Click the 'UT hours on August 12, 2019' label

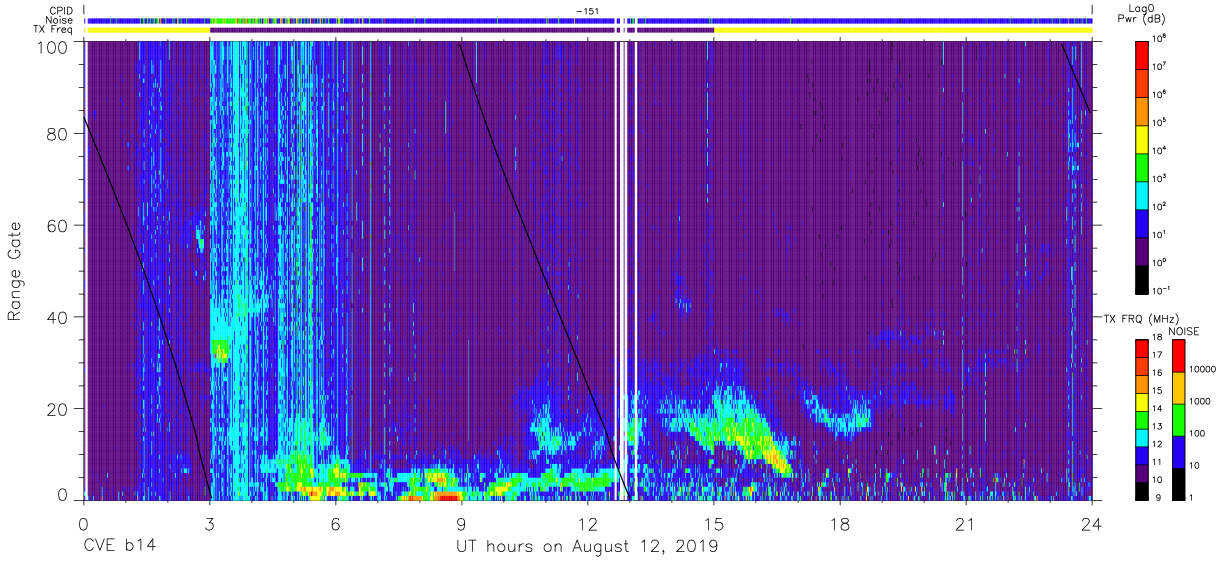tap(587, 547)
